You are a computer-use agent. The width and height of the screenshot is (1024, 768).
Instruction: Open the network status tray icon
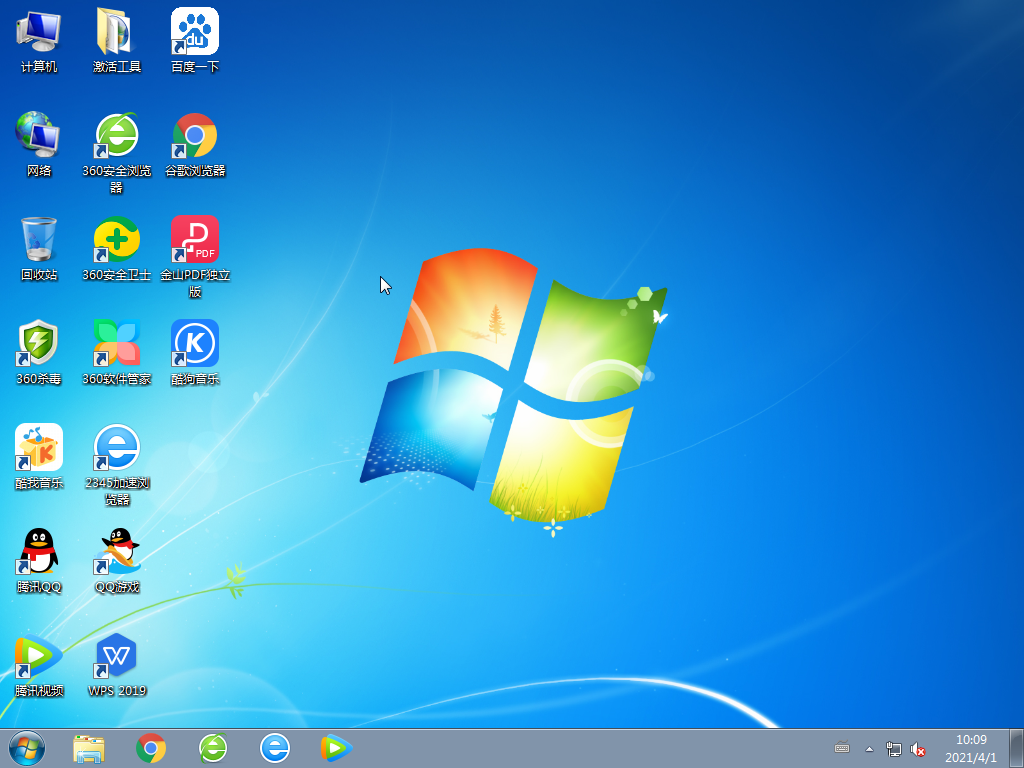pos(893,748)
